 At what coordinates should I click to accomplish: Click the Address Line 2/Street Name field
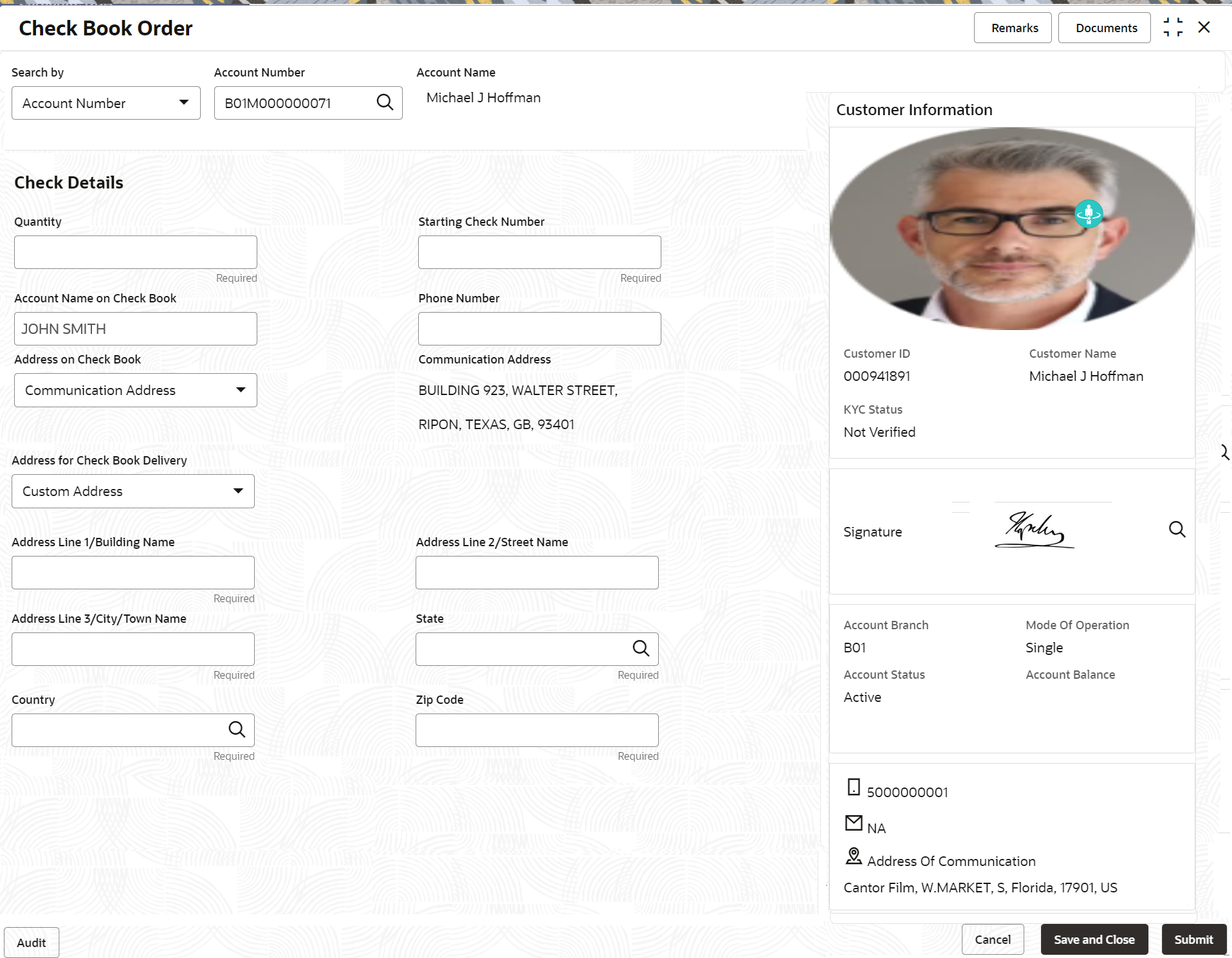point(537,573)
